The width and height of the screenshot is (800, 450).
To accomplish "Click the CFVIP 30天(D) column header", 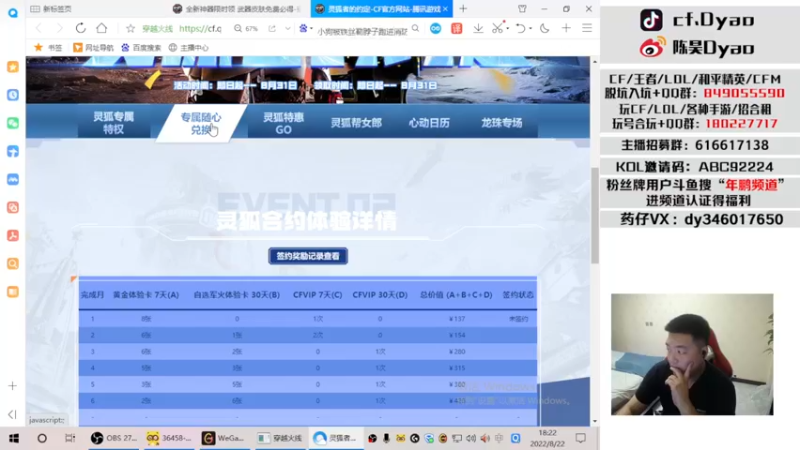I will coord(380,294).
